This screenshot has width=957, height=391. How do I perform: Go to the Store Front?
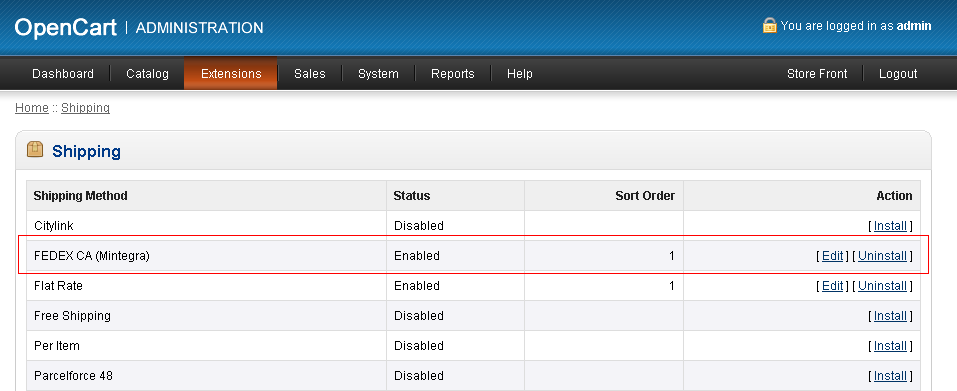coord(817,74)
